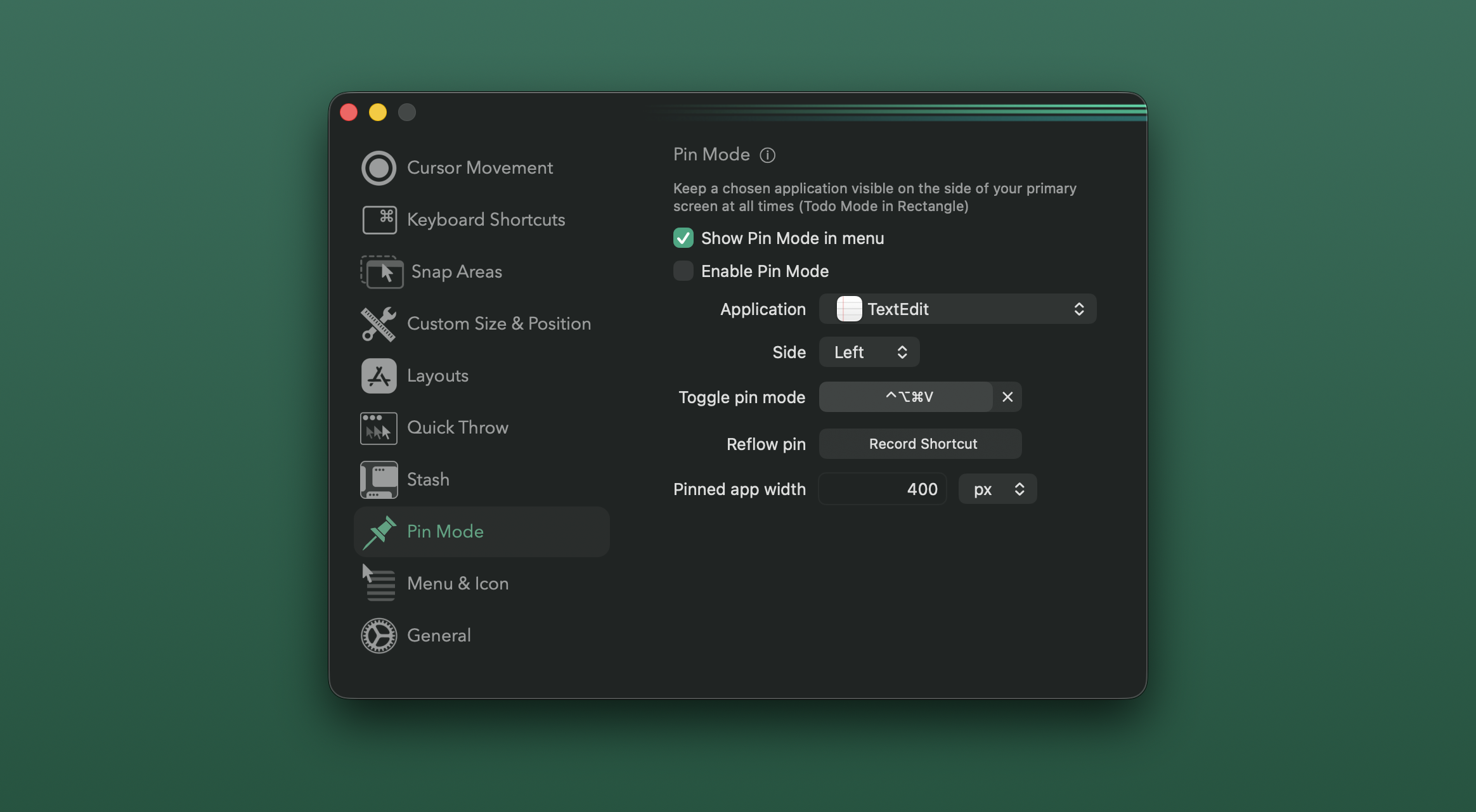The image size is (1476, 812).
Task: Clear the Toggle pin mode shortcut
Action: coord(1007,397)
